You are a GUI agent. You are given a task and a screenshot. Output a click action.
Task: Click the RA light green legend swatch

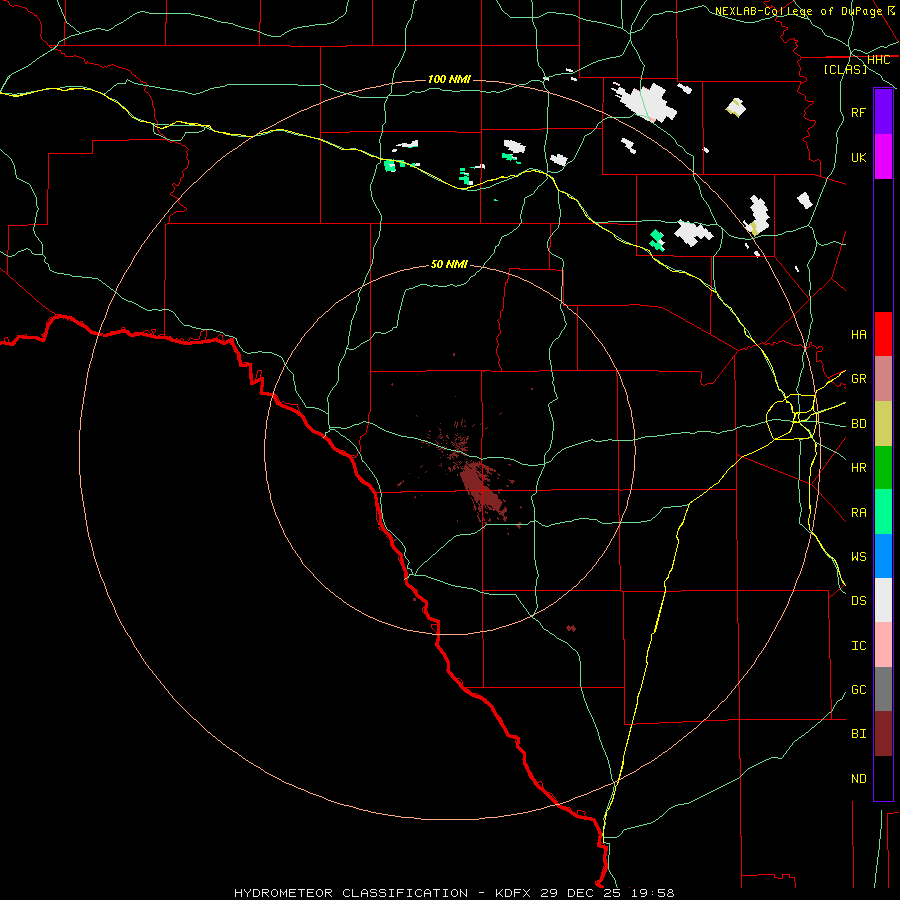(x=883, y=512)
